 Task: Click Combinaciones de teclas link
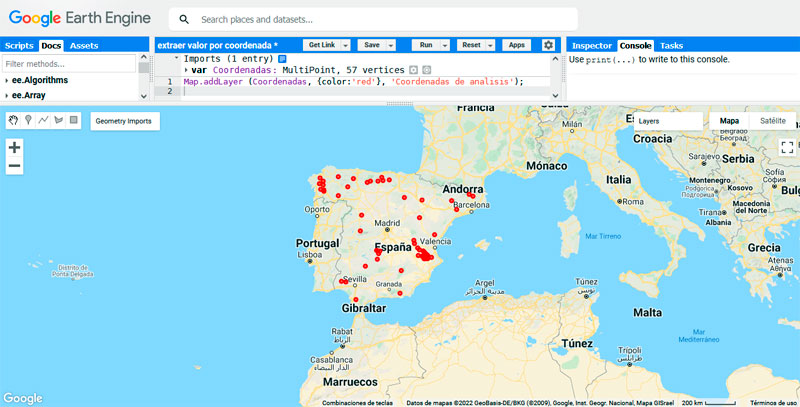(357, 403)
